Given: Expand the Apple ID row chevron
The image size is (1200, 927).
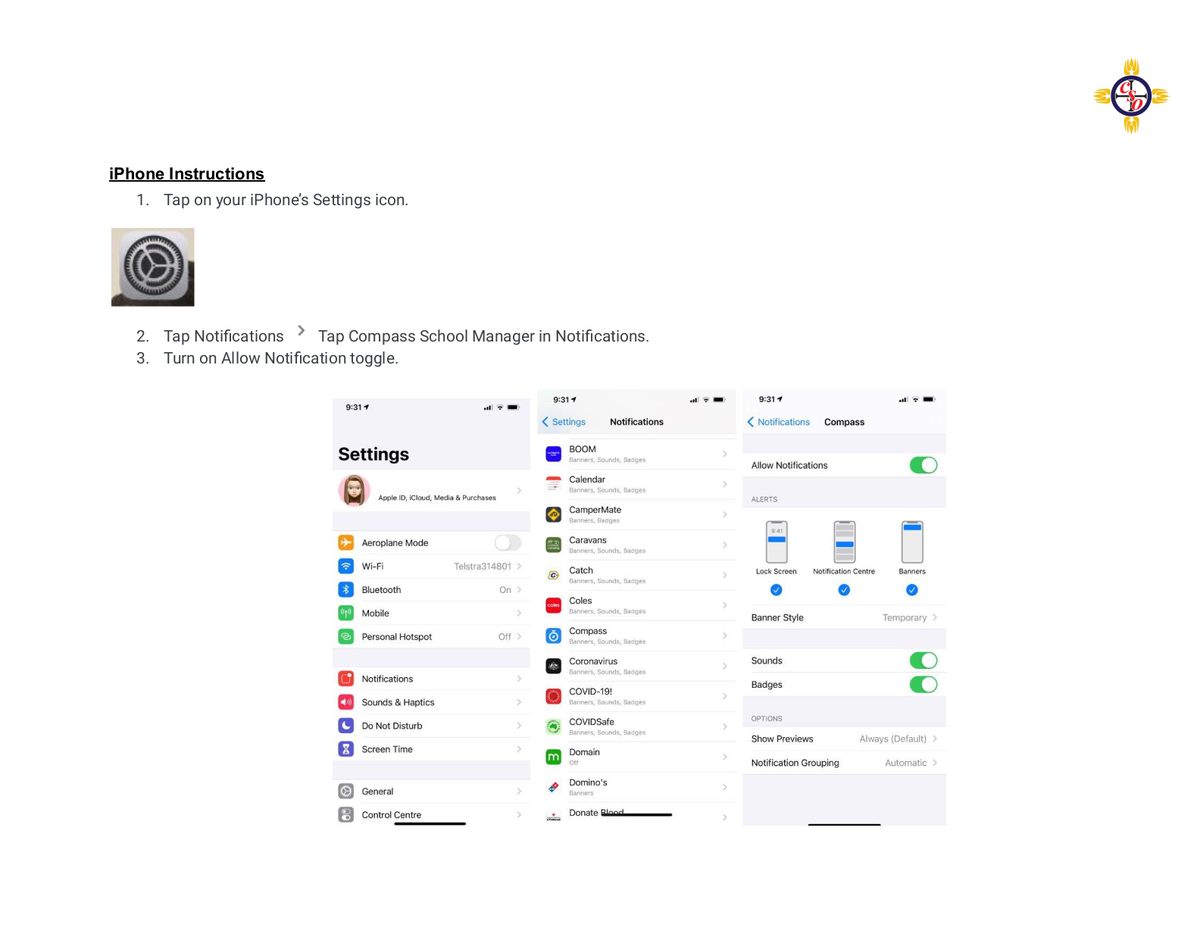Looking at the screenshot, I should (x=519, y=490).
